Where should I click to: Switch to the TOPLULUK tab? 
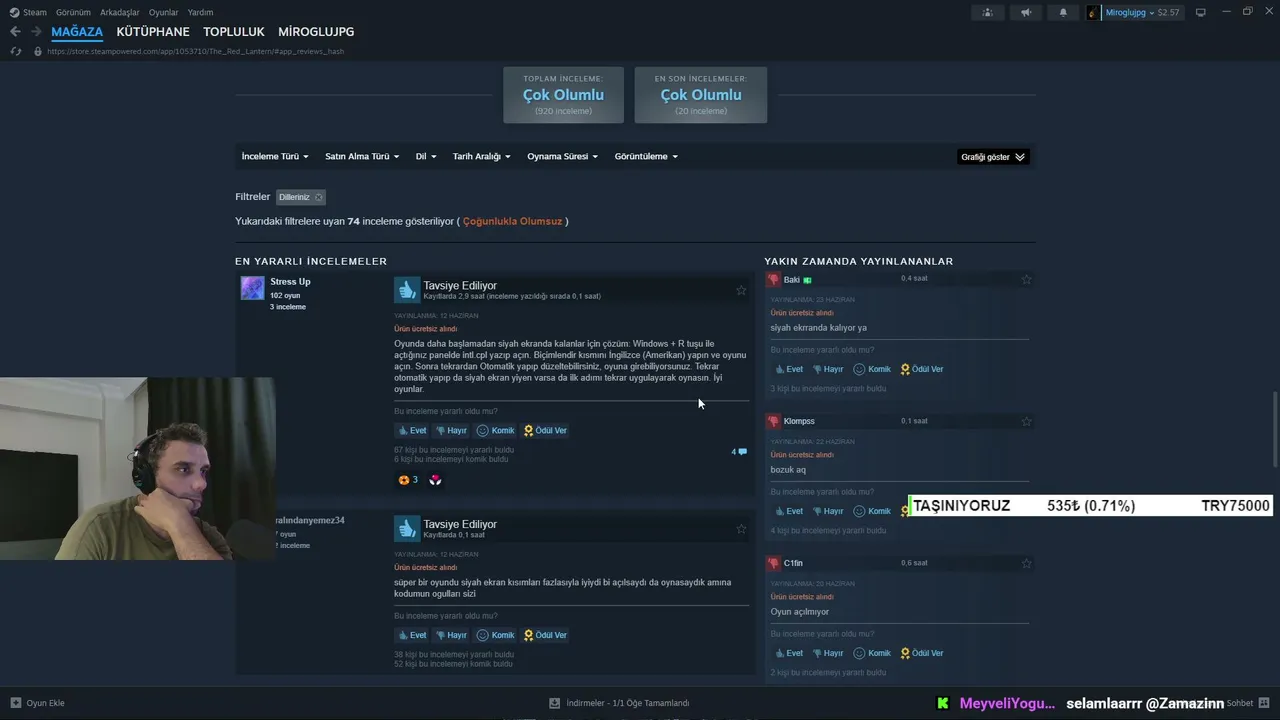(x=234, y=32)
